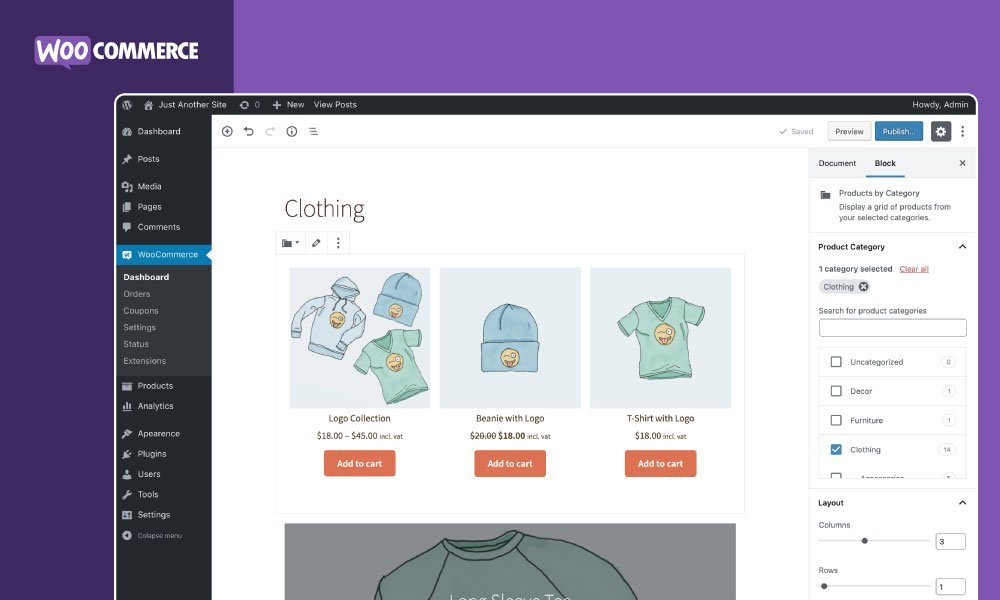Image resolution: width=1000 pixels, height=600 pixels.
Task: Open block type switcher dropdown
Action: (290, 243)
